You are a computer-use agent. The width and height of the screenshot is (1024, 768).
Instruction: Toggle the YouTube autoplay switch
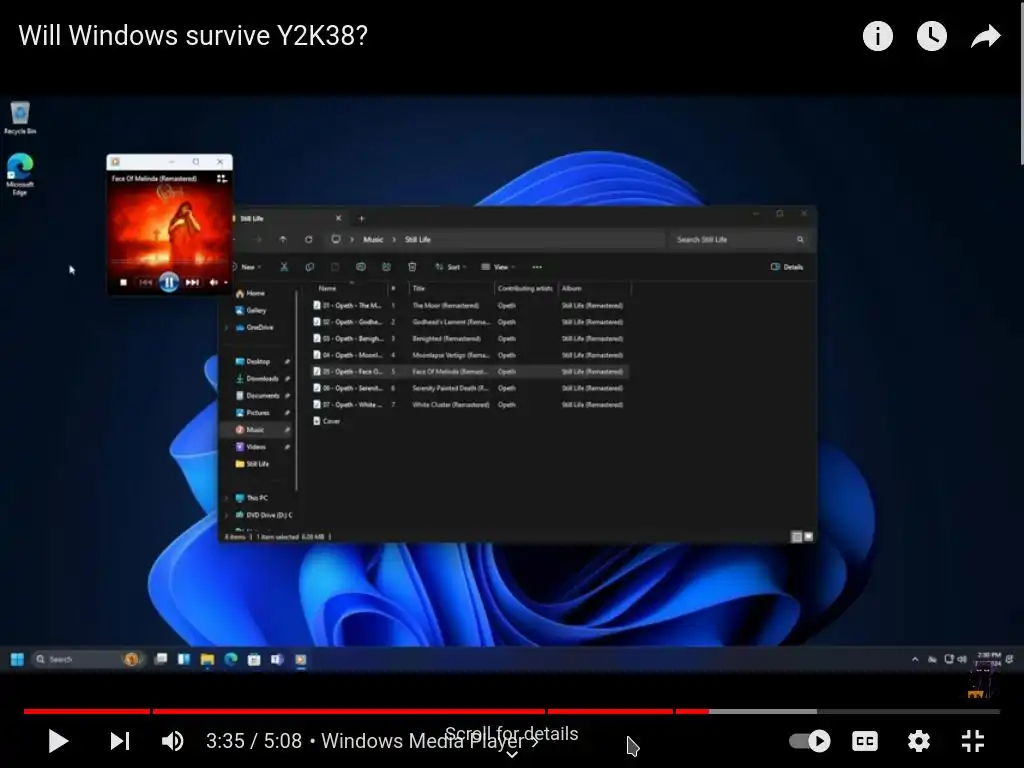point(810,741)
